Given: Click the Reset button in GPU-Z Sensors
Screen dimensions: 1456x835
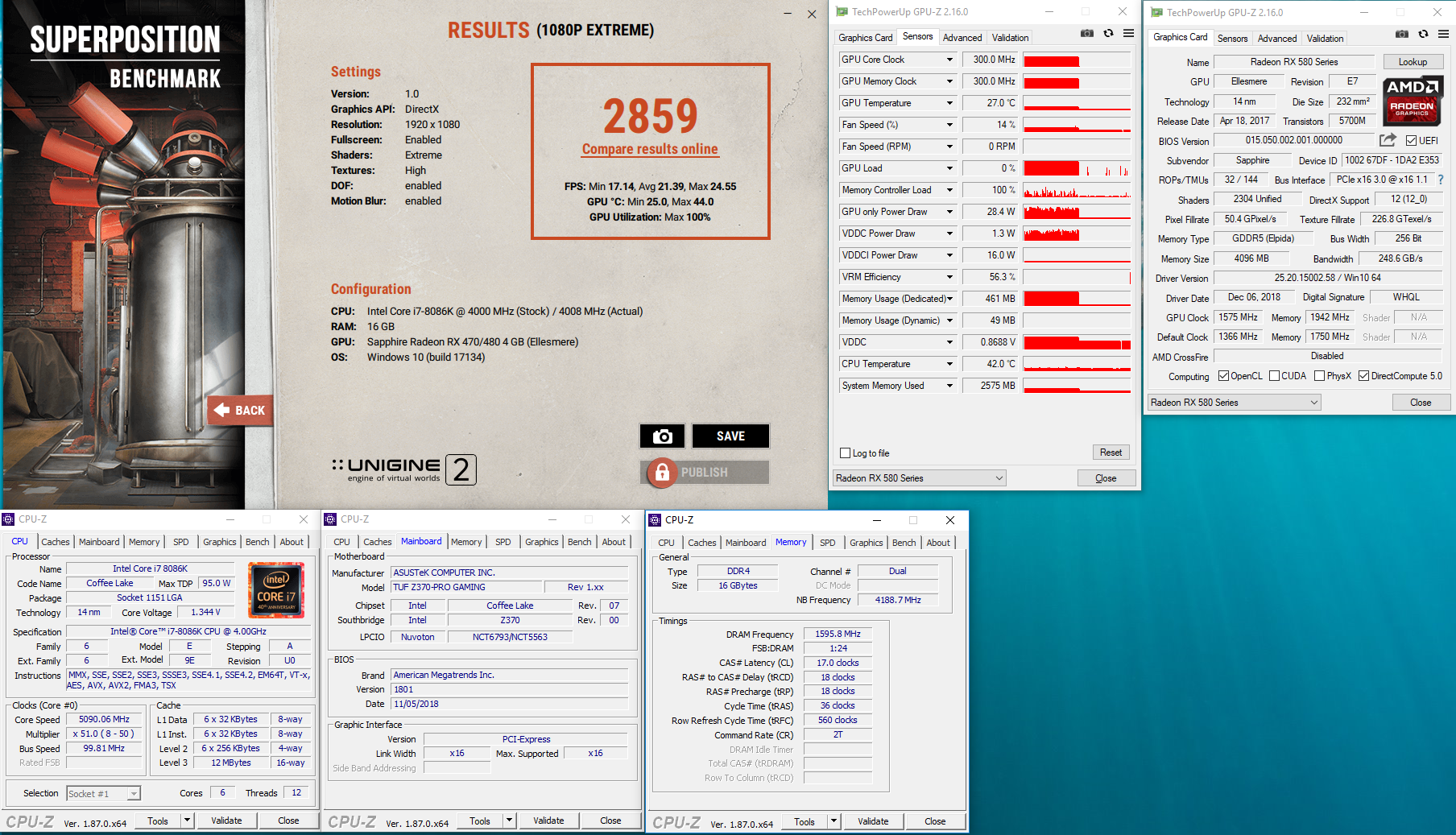Looking at the screenshot, I should point(1111,453).
